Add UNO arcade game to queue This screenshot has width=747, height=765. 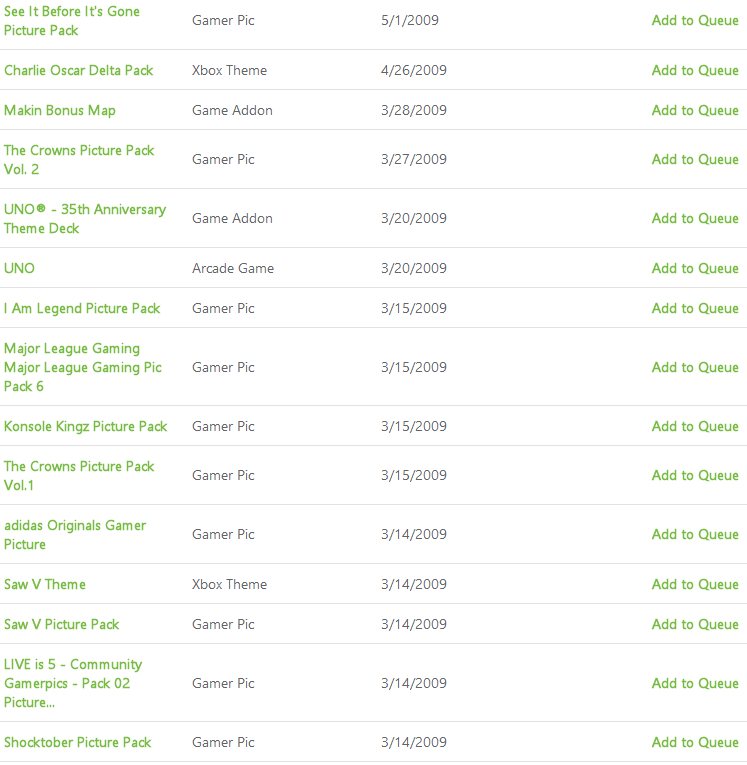tap(695, 268)
